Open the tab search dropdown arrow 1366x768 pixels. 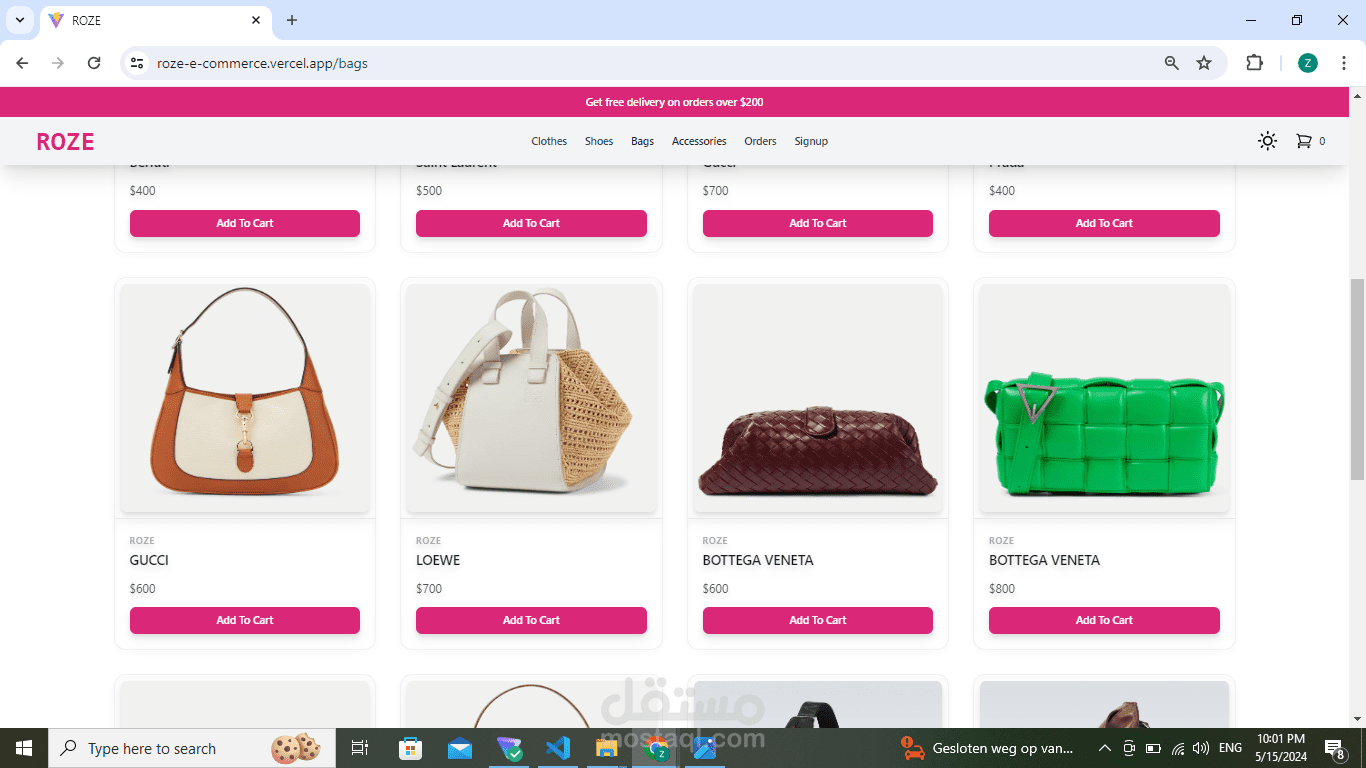click(x=20, y=20)
